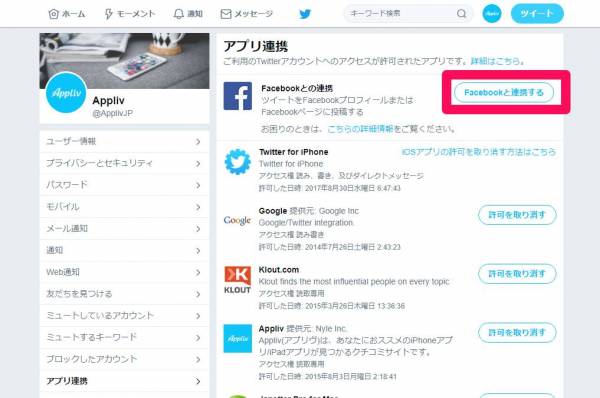Revoke access for Klout.com

[x=517, y=274]
